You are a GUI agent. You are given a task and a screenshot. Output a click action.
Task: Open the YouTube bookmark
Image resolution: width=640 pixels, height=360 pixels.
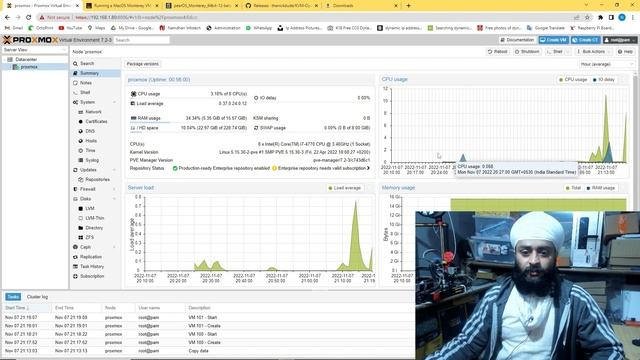(x=70, y=28)
